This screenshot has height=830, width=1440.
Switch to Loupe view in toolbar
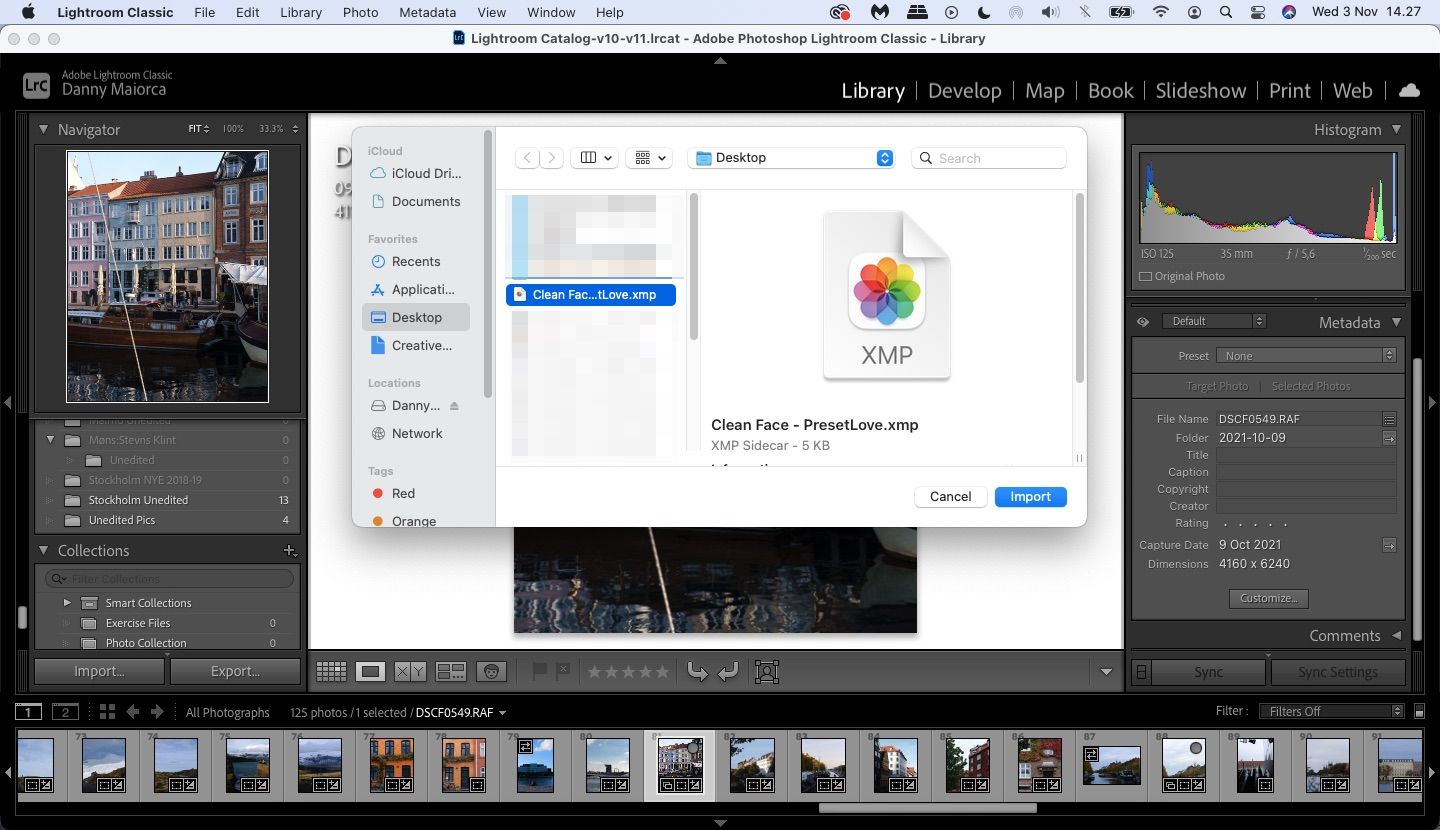[371, 672]
